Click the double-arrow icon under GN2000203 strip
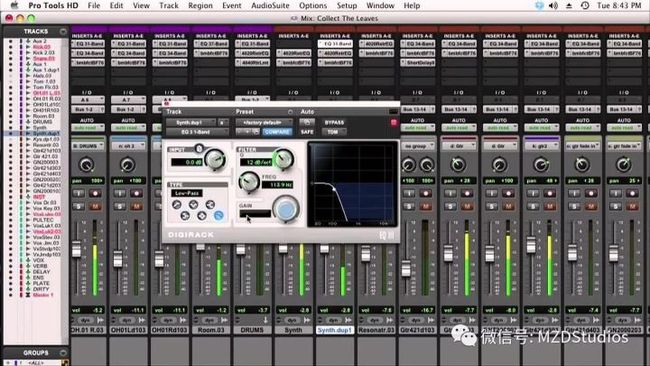The height and width of the screenshot is (366, 650). [638, 320]
